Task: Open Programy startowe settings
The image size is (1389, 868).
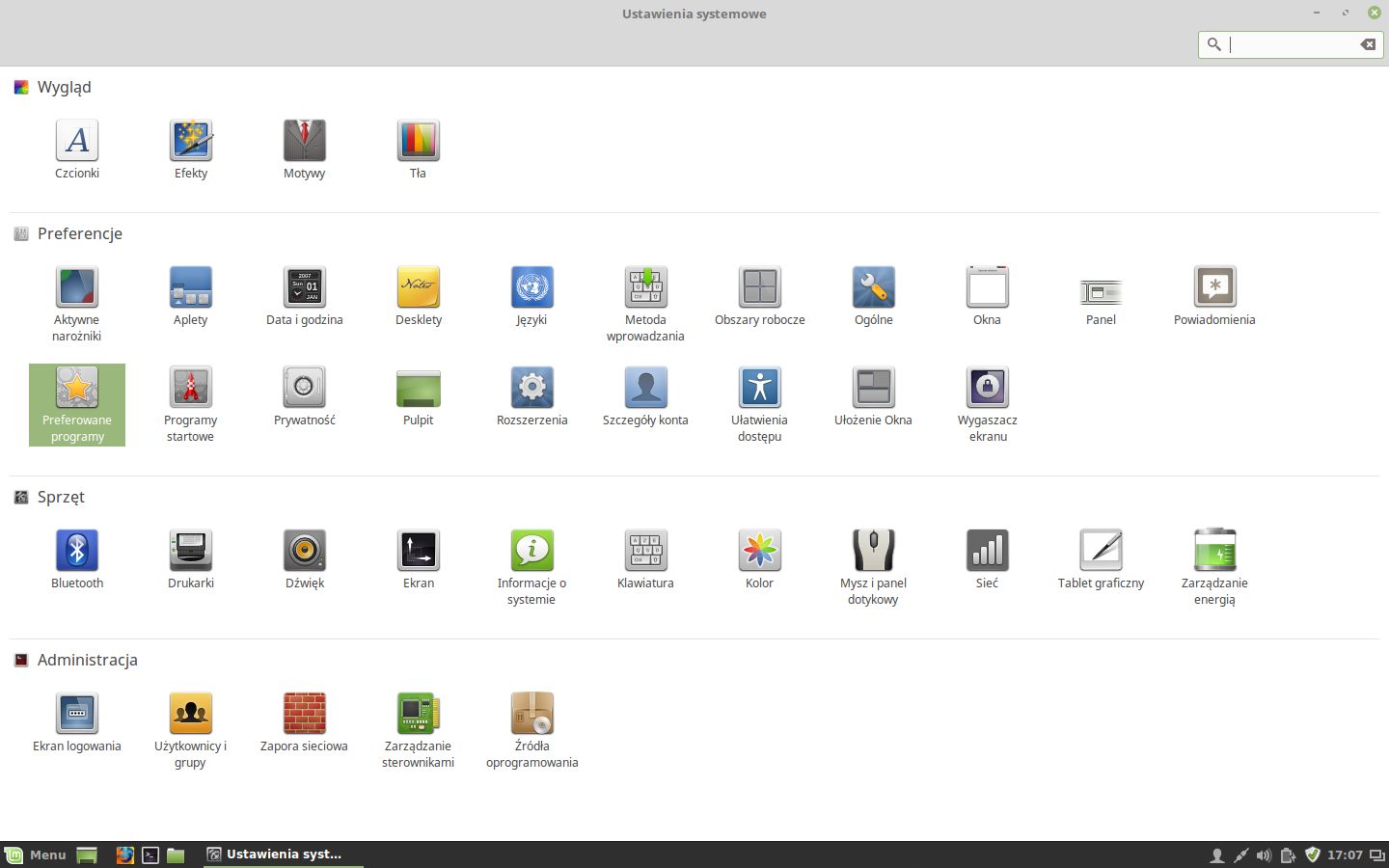Action: (191, 405)
